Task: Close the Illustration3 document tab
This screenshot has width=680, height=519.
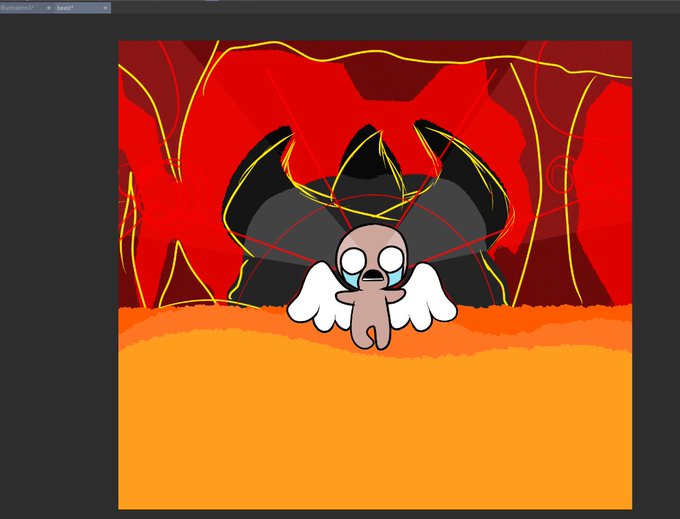Action: point(49,8)
